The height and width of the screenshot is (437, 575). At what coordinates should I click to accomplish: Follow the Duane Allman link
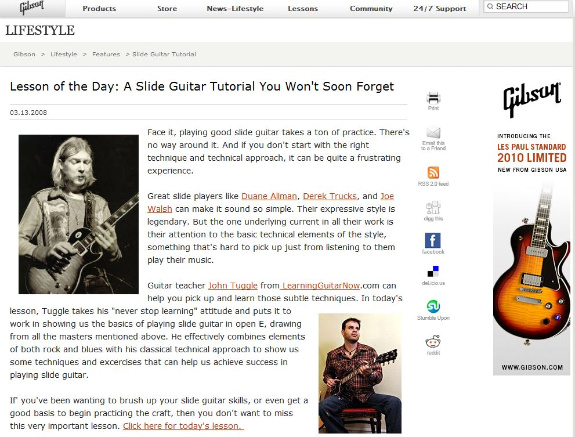(x=269, y=196)
